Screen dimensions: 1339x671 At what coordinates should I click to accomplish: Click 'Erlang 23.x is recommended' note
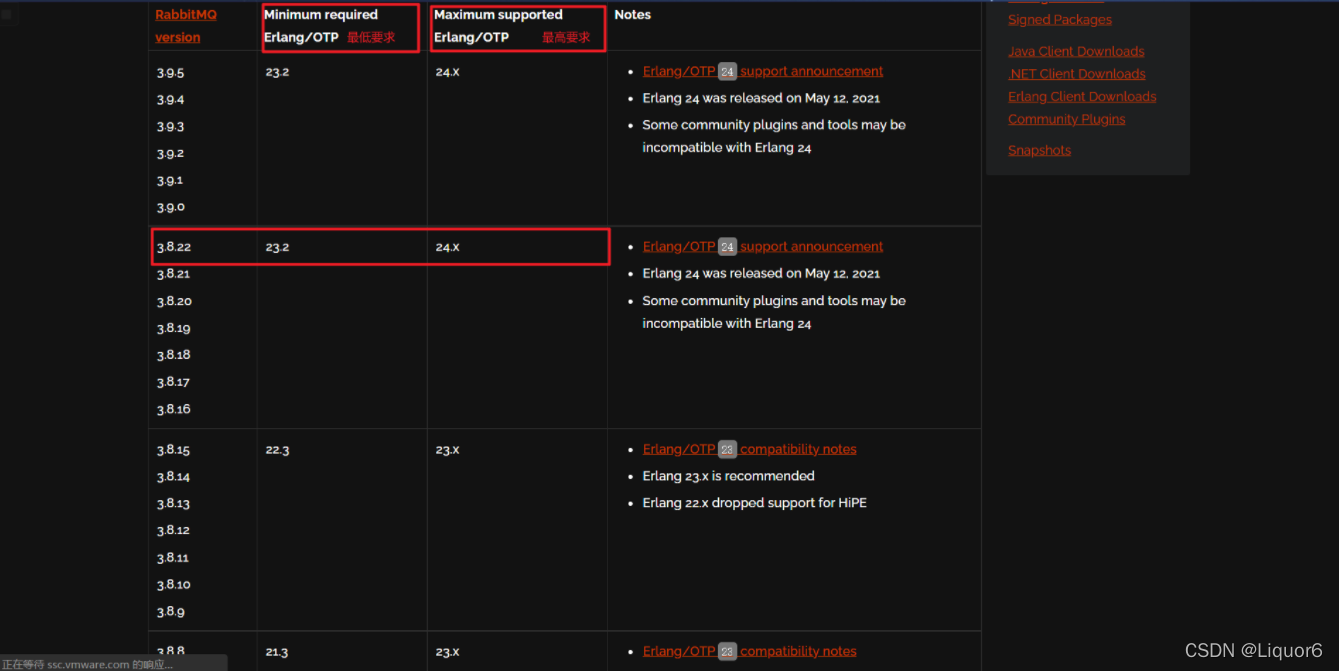click(728, 476)
